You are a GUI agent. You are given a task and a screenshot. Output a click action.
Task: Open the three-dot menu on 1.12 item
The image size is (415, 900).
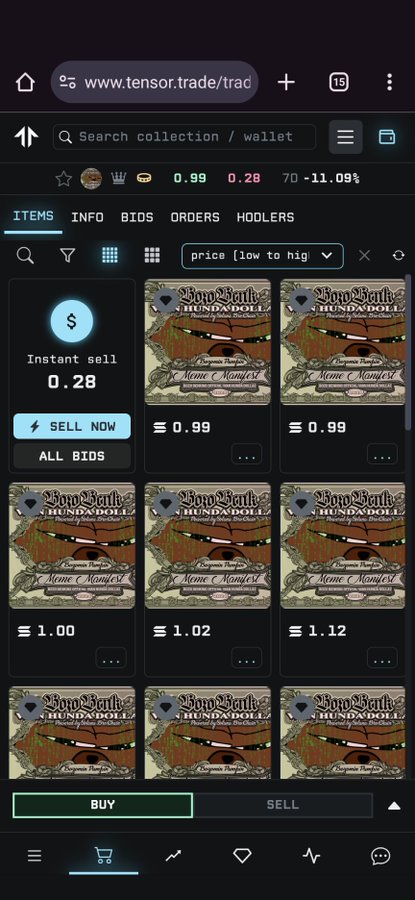click(x=382, y=658)
